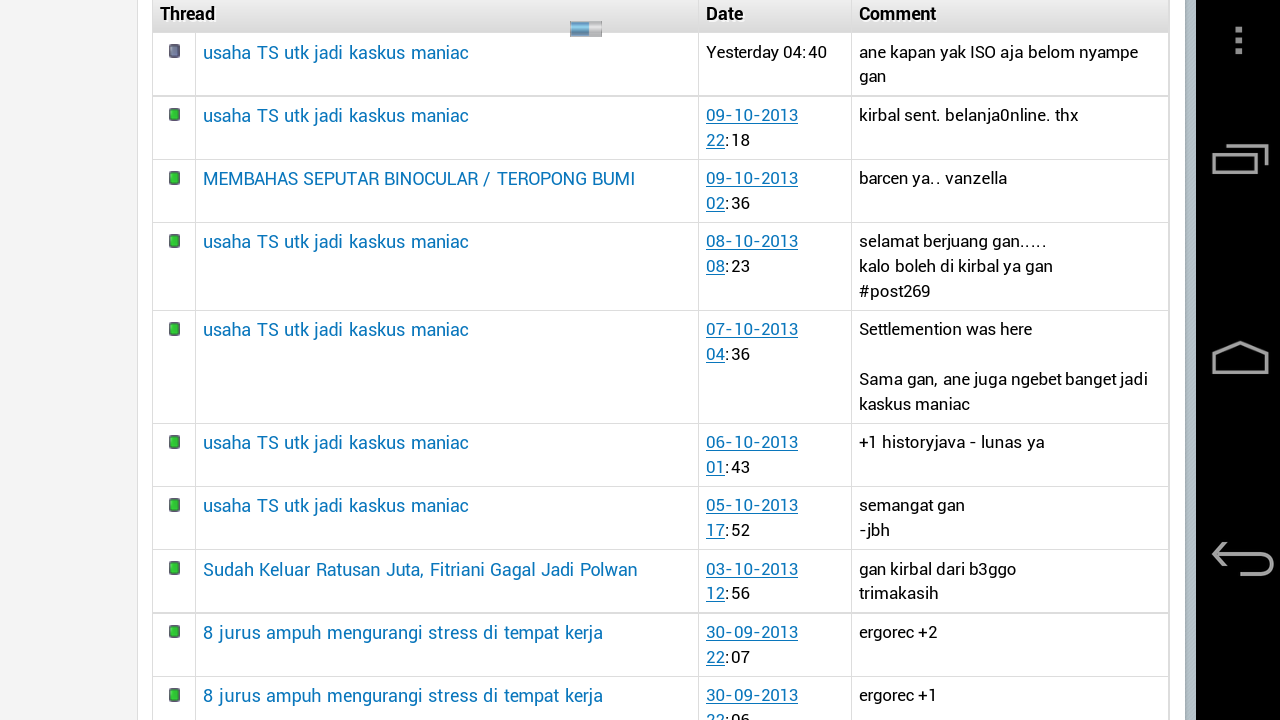The image size is (1280, 720).
Task: Tap green reputation icon beside Fitriani Gagal Jadi Polwan thread
Action: coord(174,568)
